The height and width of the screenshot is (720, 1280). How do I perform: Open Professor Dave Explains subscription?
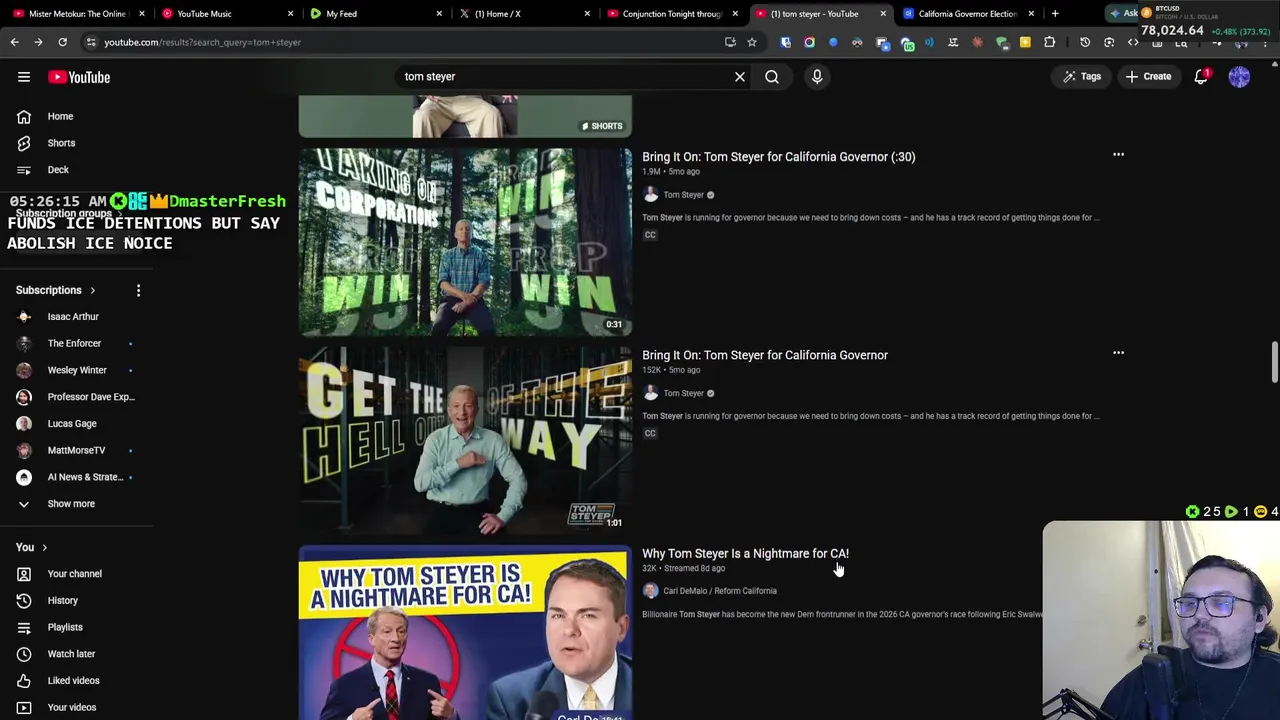77,397
